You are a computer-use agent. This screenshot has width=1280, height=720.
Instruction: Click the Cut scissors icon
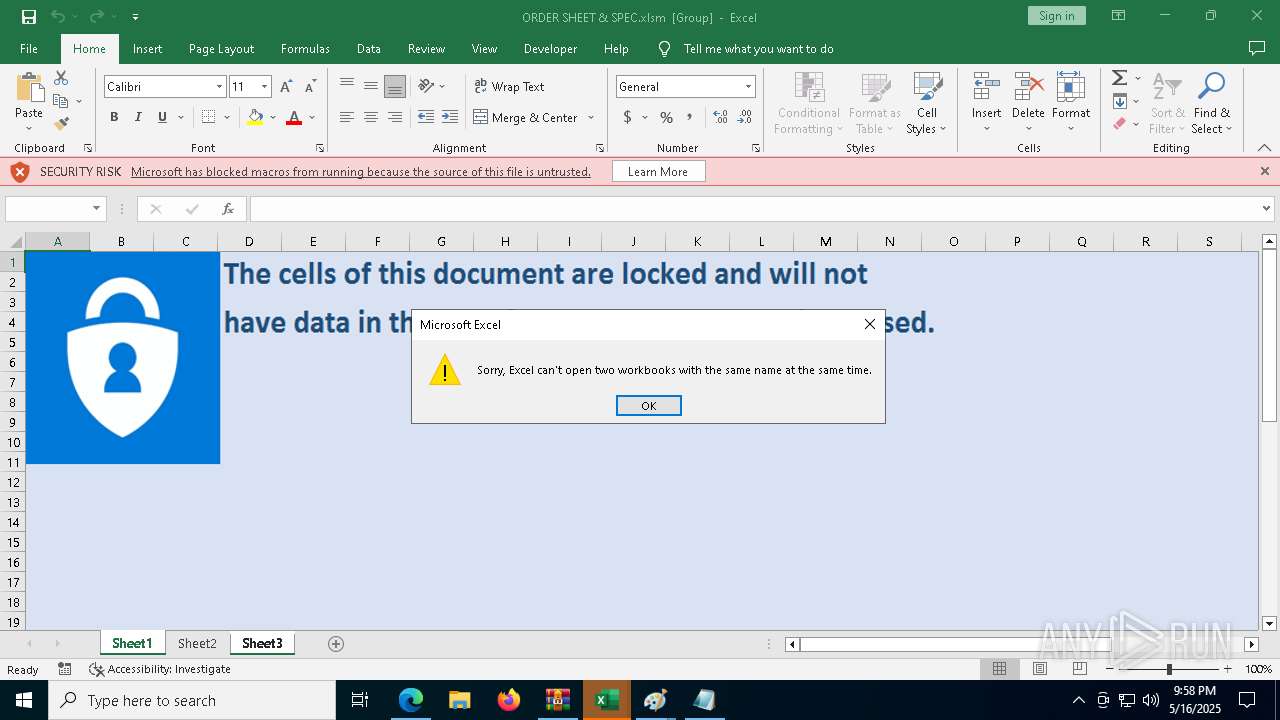coord(61,78)
